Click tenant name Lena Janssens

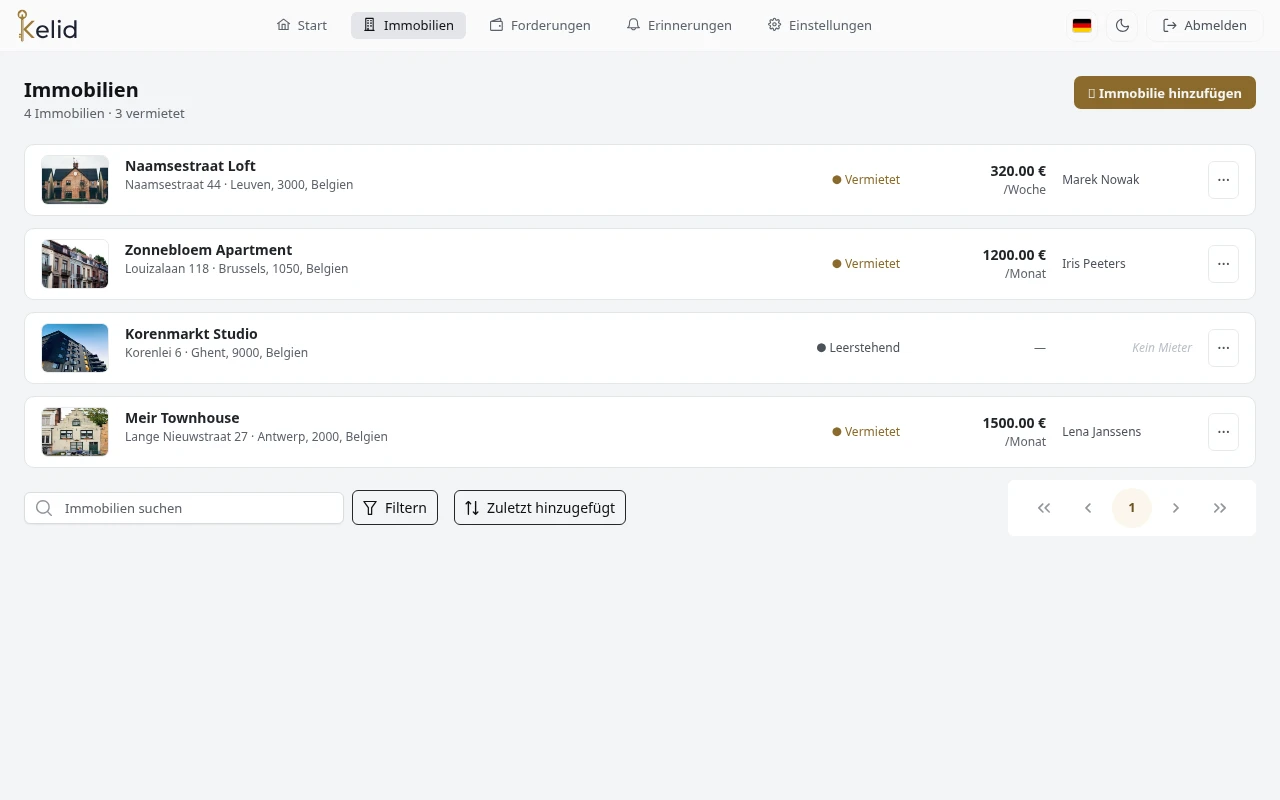point(1101,432)
